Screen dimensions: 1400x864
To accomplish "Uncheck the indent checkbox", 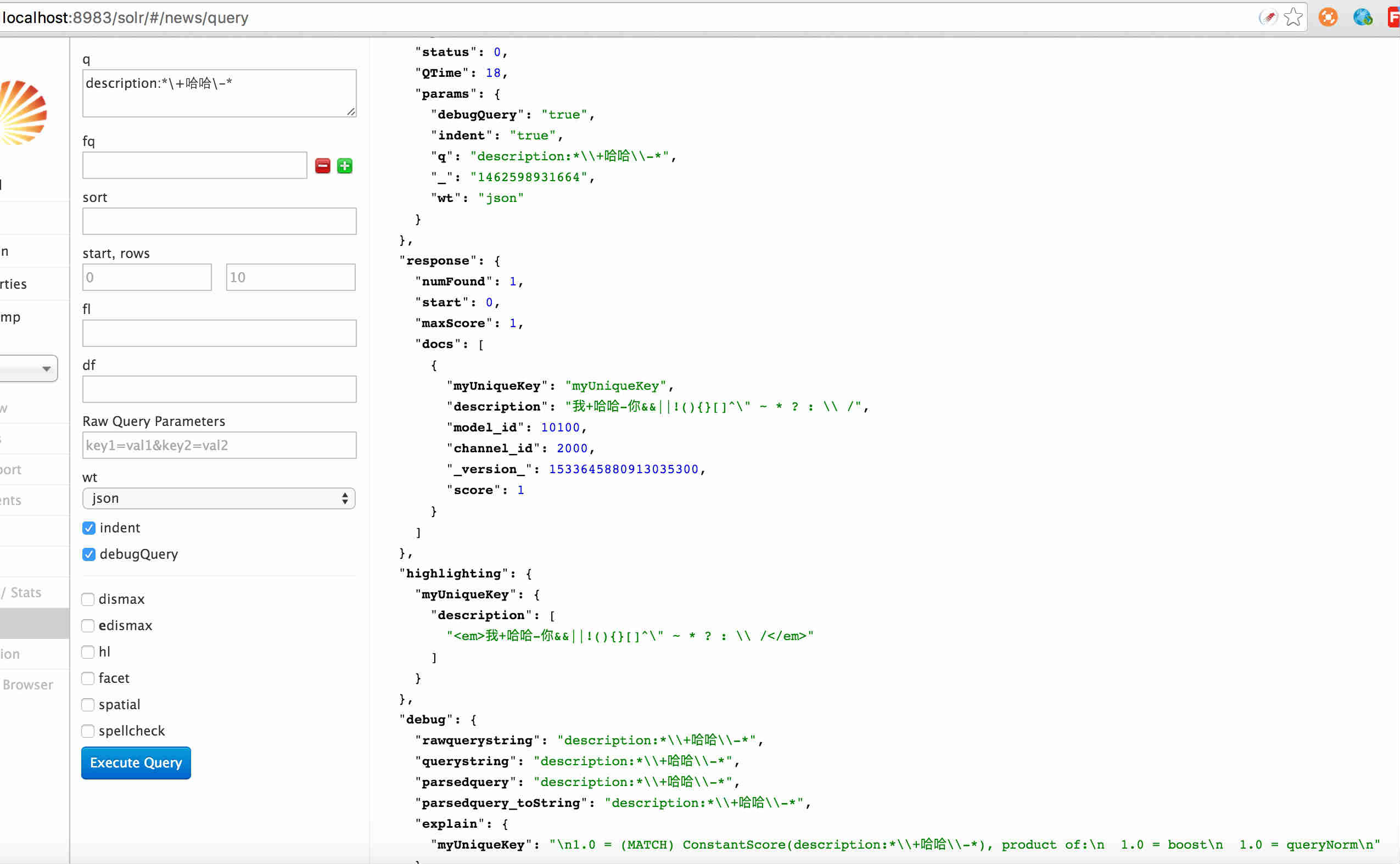I will pos(88,528).
